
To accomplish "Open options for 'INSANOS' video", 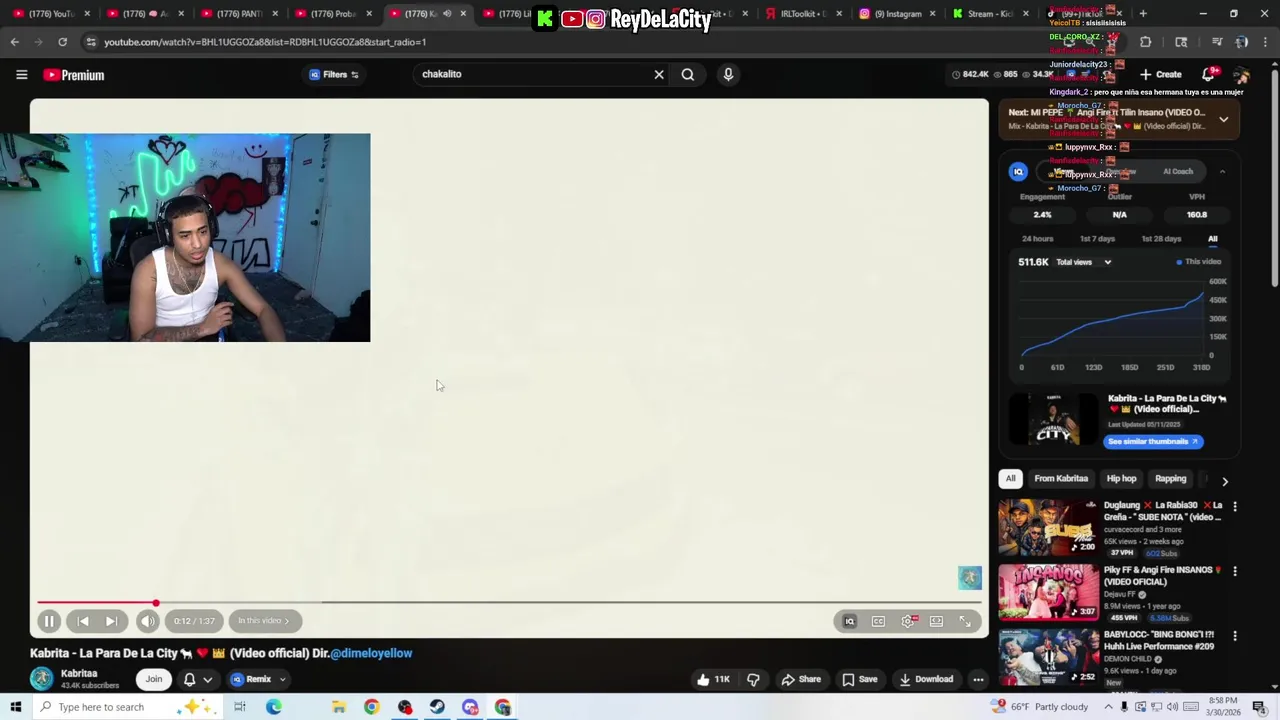I will coord(1234,571).
